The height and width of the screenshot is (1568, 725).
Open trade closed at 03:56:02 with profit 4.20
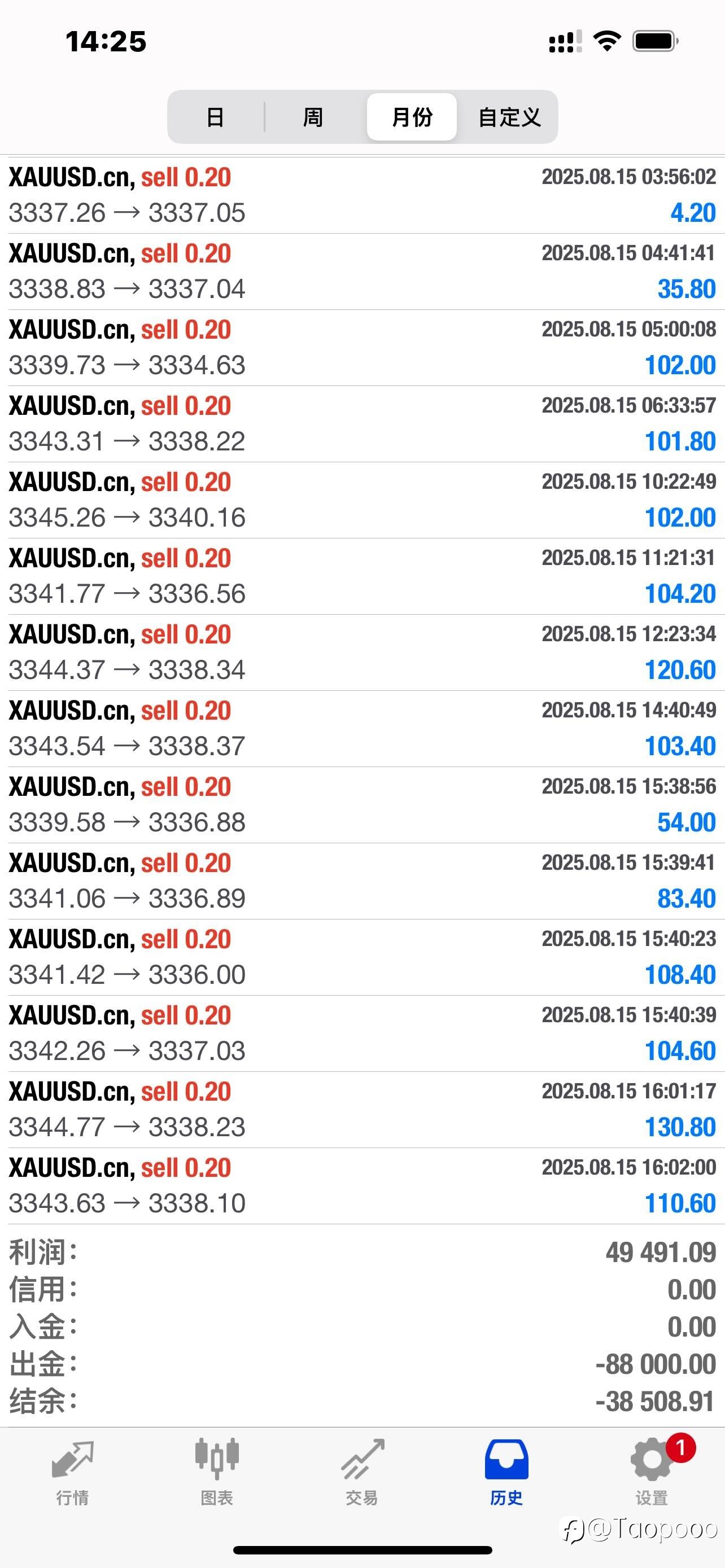(x=362, y=195)
